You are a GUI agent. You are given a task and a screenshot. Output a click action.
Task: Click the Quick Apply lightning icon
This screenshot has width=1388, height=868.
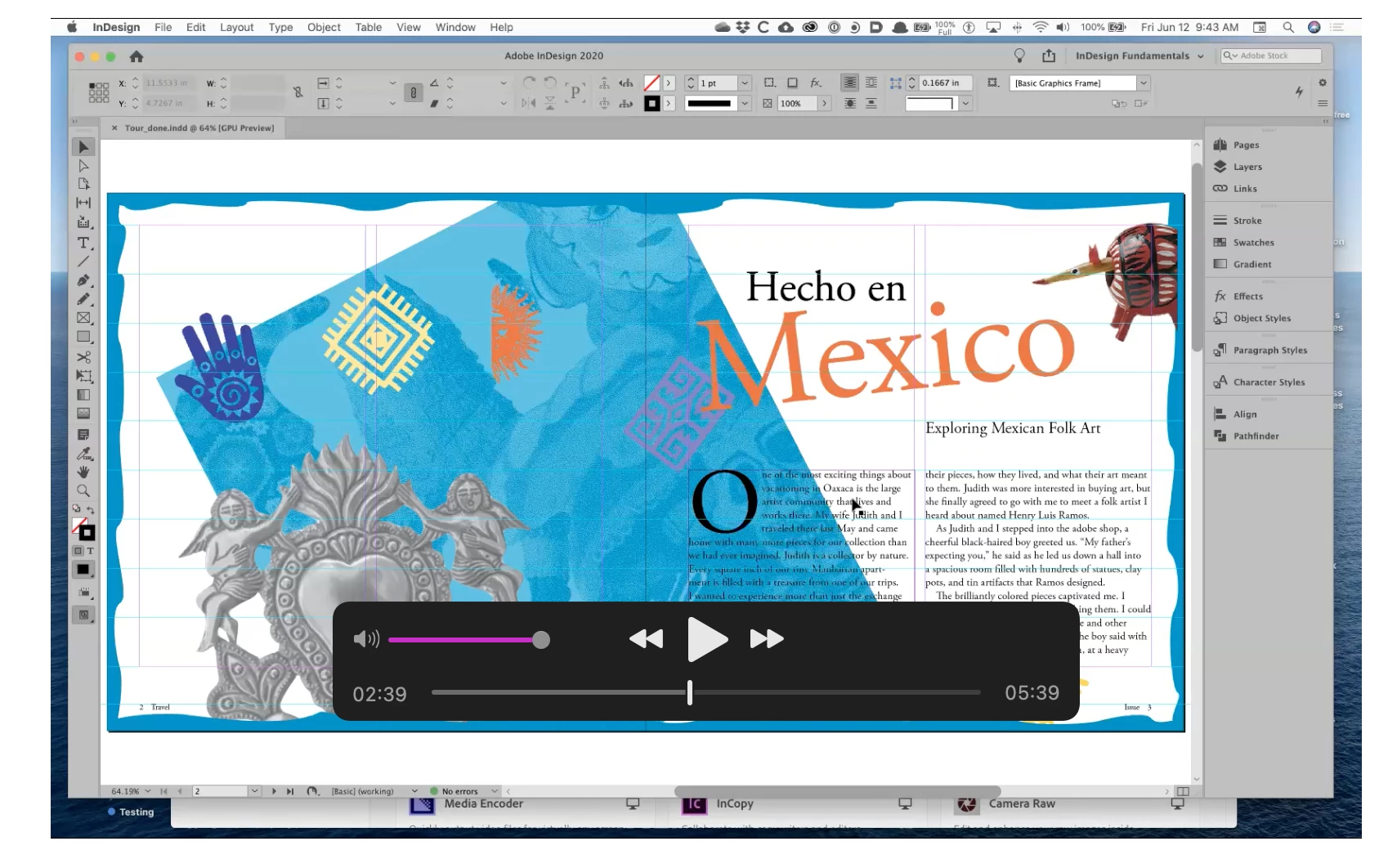[1299, 92]
